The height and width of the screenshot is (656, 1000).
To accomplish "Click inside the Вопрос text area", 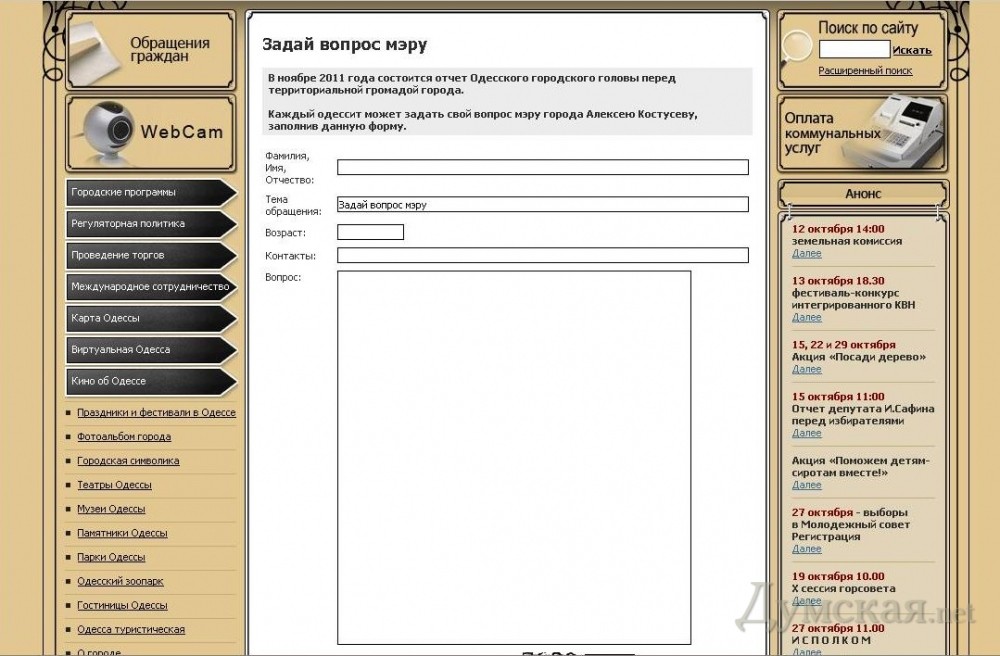I will tap(513, 457).
